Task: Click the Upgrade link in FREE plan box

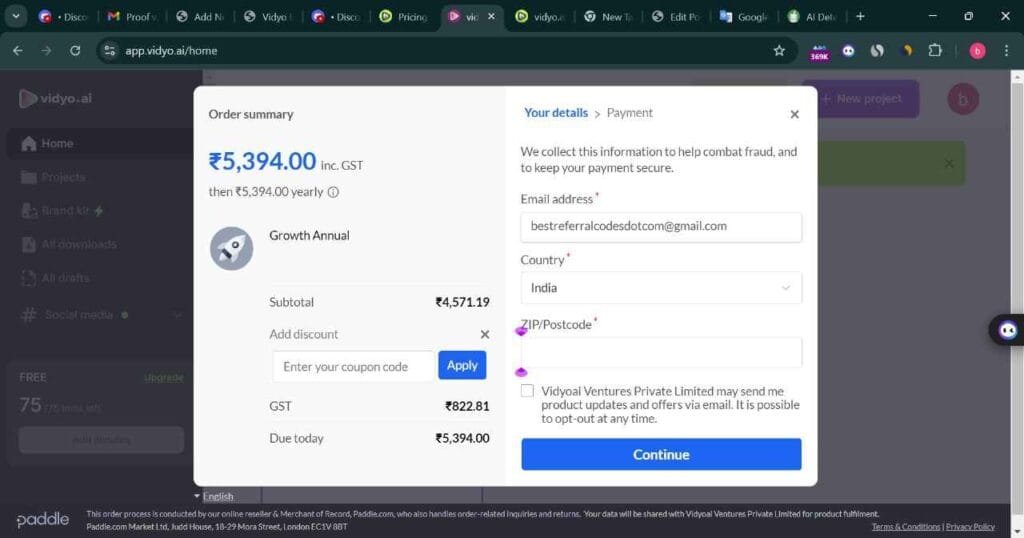Action: [x=163, y=377]
